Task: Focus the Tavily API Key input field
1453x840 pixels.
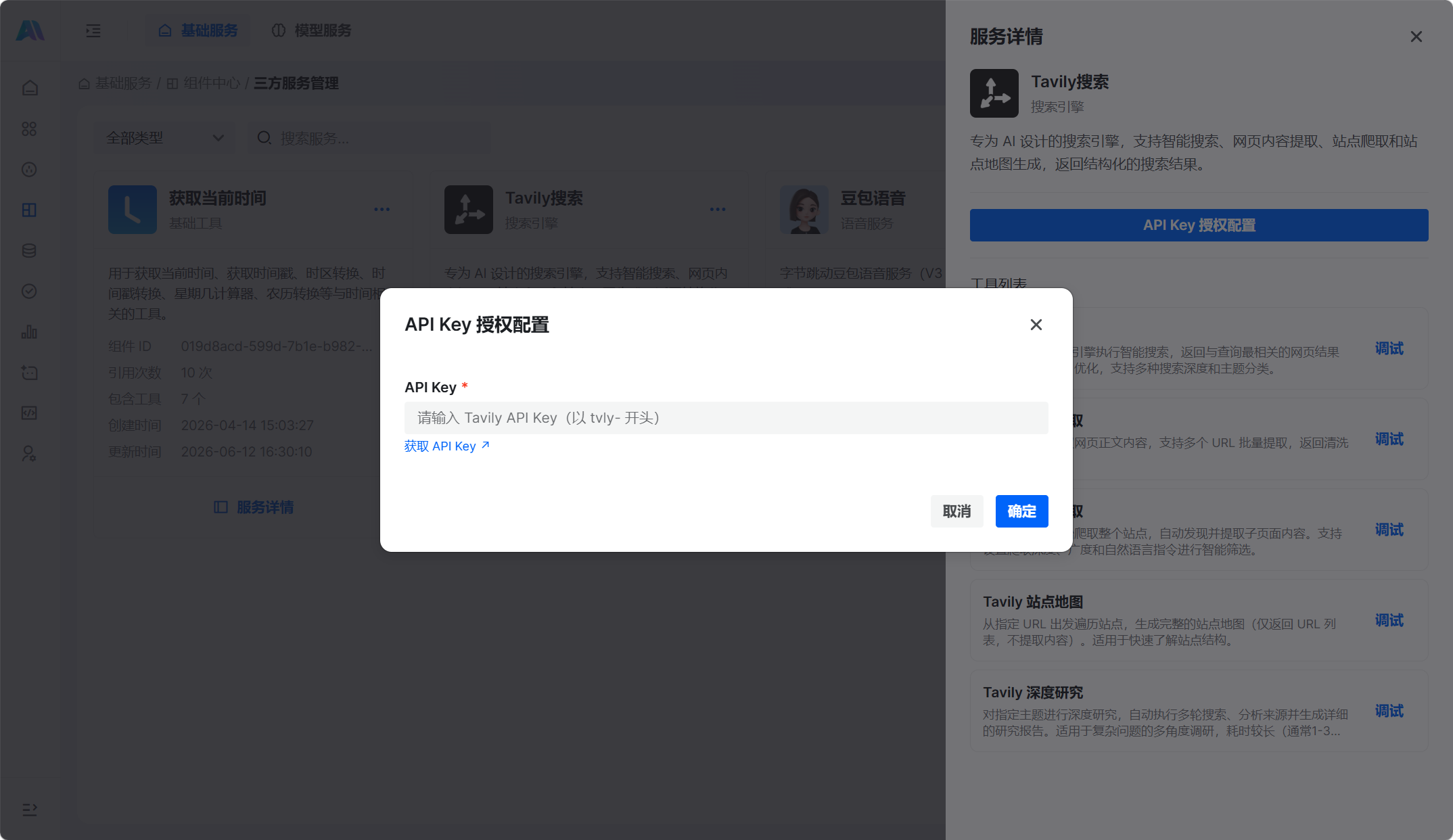Action: [x=726, y=418]
